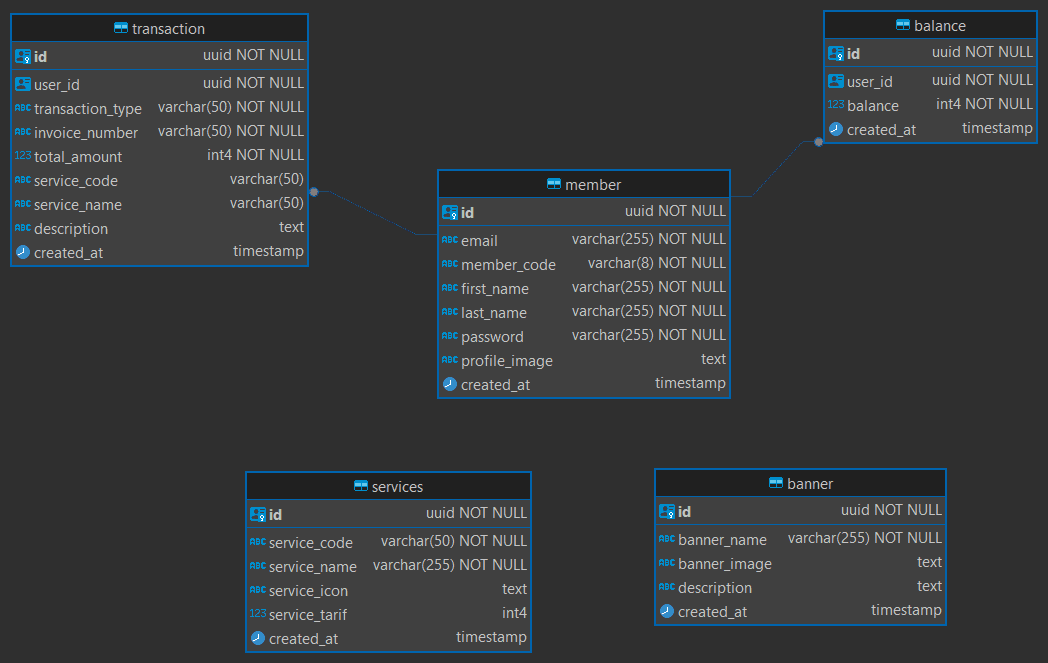This screenshot has width=1048, height=663.
Task: Click the ABC icon of member password
Action: [450, 336]
